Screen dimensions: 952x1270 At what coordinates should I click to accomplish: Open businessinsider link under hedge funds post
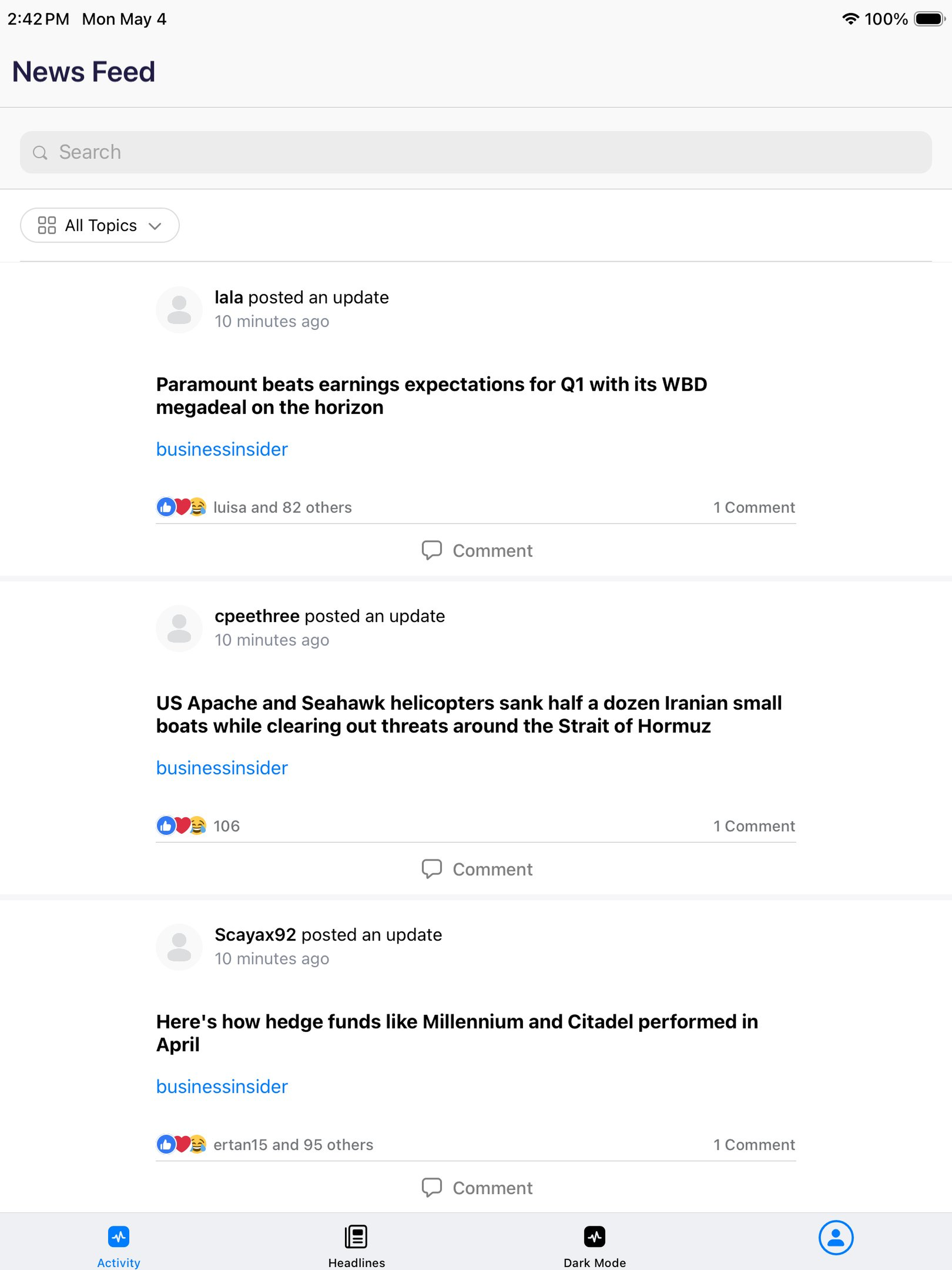(x=222, y=1086)
